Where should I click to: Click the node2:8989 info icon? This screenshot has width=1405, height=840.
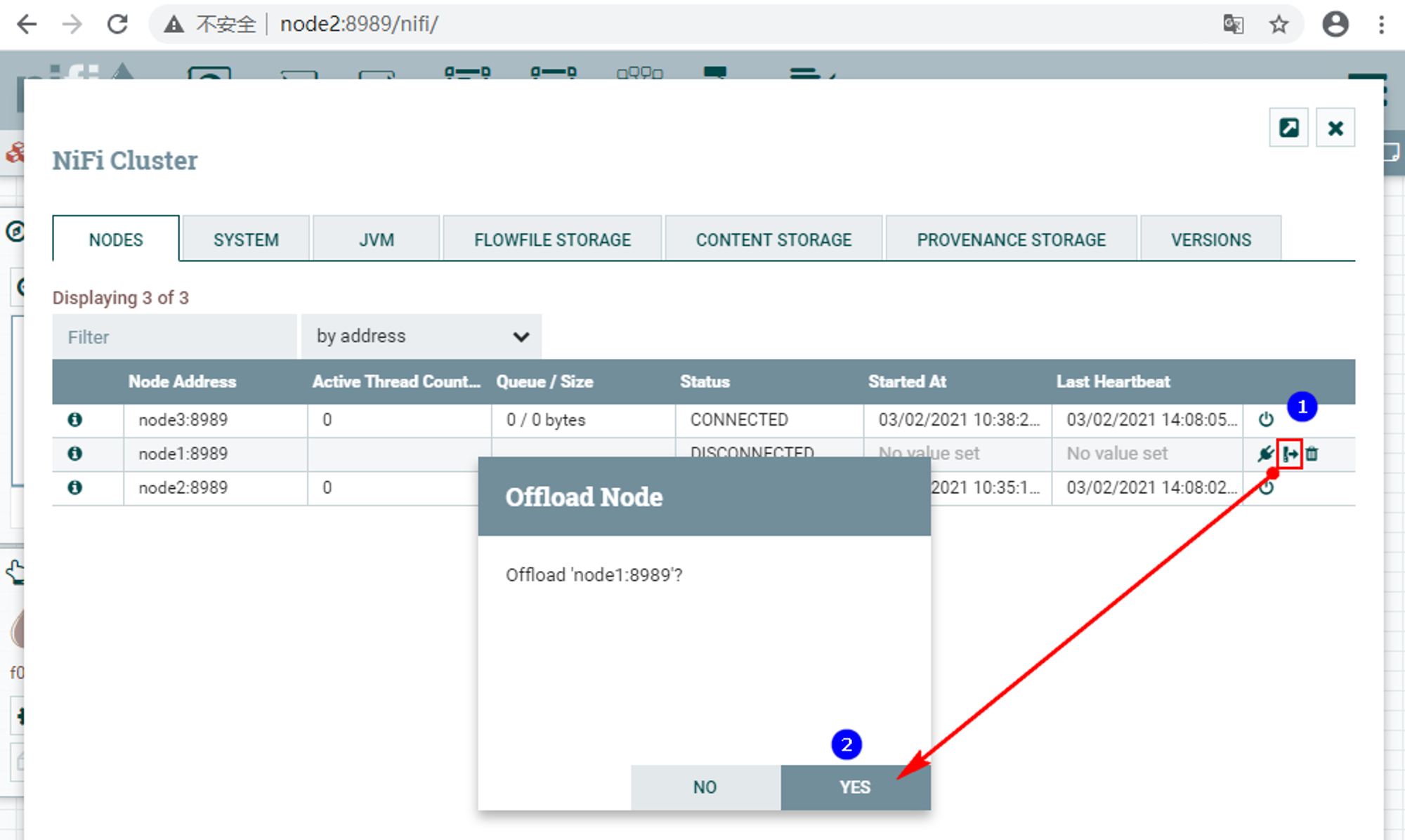tap(74, 487)
